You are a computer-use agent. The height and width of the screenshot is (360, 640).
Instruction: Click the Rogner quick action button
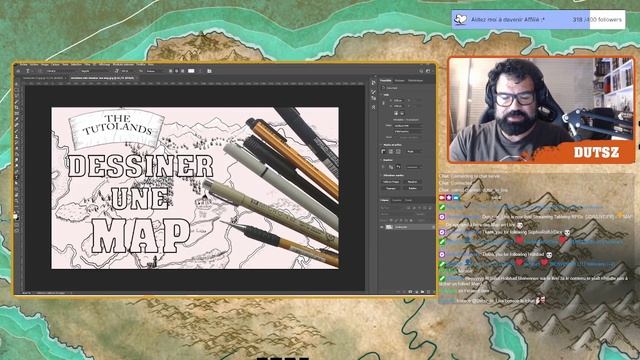pos(391,188)
